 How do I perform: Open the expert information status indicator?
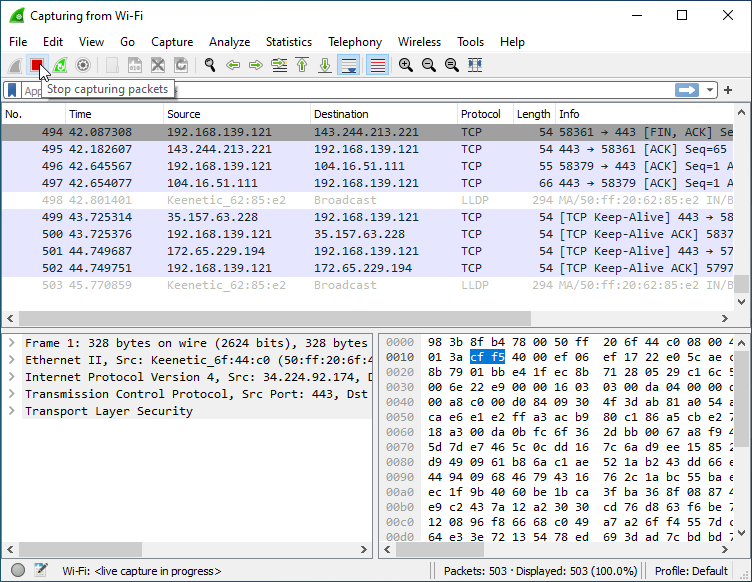[18, 571]
